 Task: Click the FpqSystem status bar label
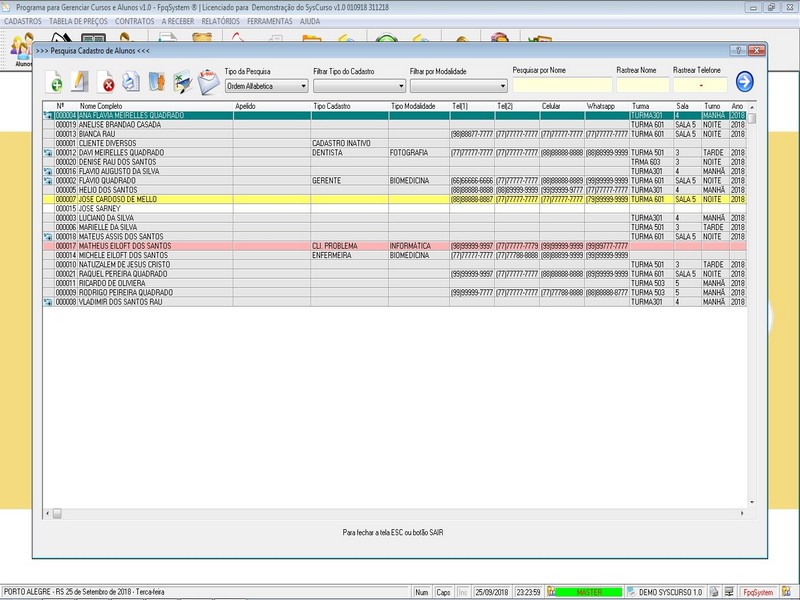(x=758, y=592)
